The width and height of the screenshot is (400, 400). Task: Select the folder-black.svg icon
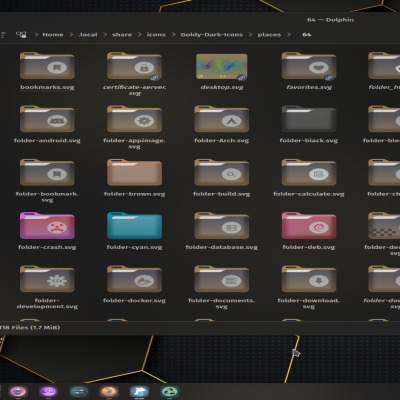tap(309, 119)
